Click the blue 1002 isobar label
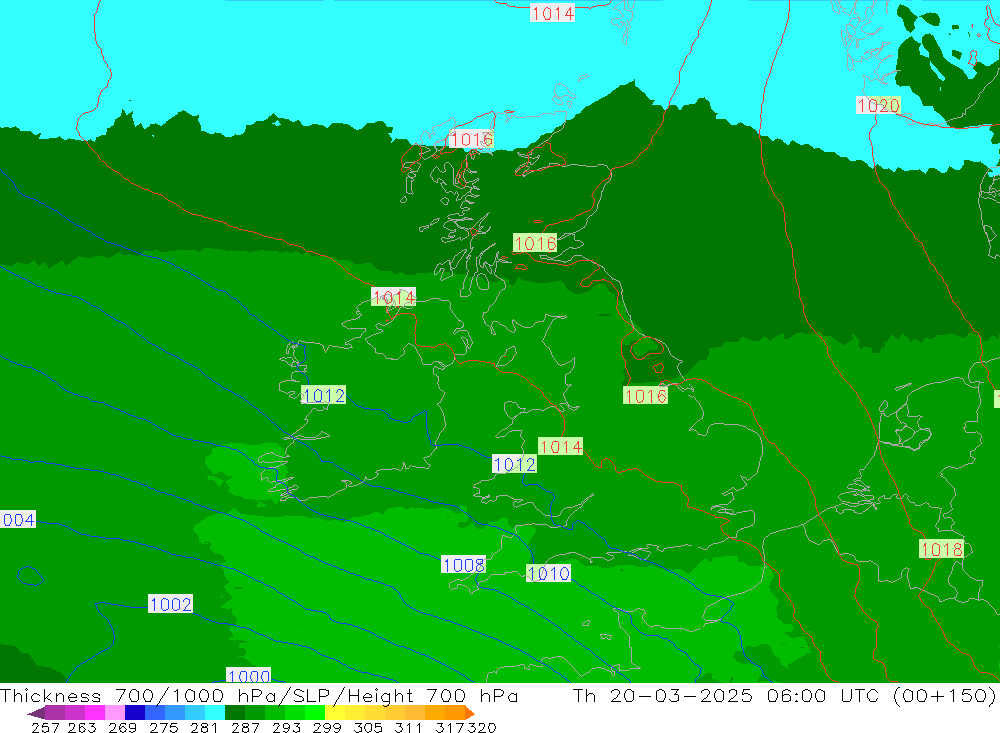The width and height of the screenshot is (1000, 733). click(x=170, y=604)
